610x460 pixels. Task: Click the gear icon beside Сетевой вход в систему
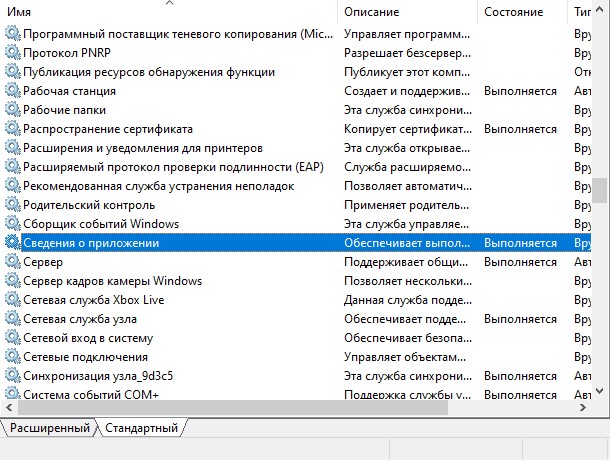[12, 338]
